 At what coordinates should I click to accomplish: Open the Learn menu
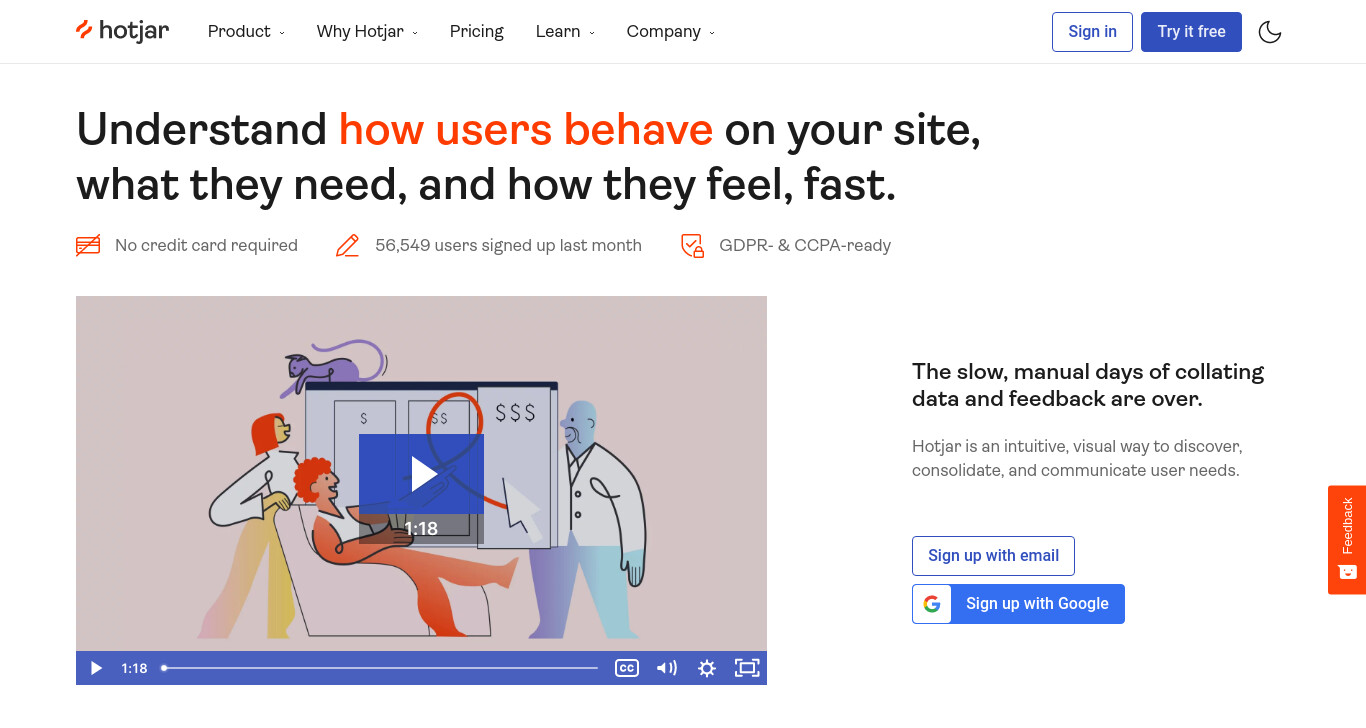(x=565, y=32)
